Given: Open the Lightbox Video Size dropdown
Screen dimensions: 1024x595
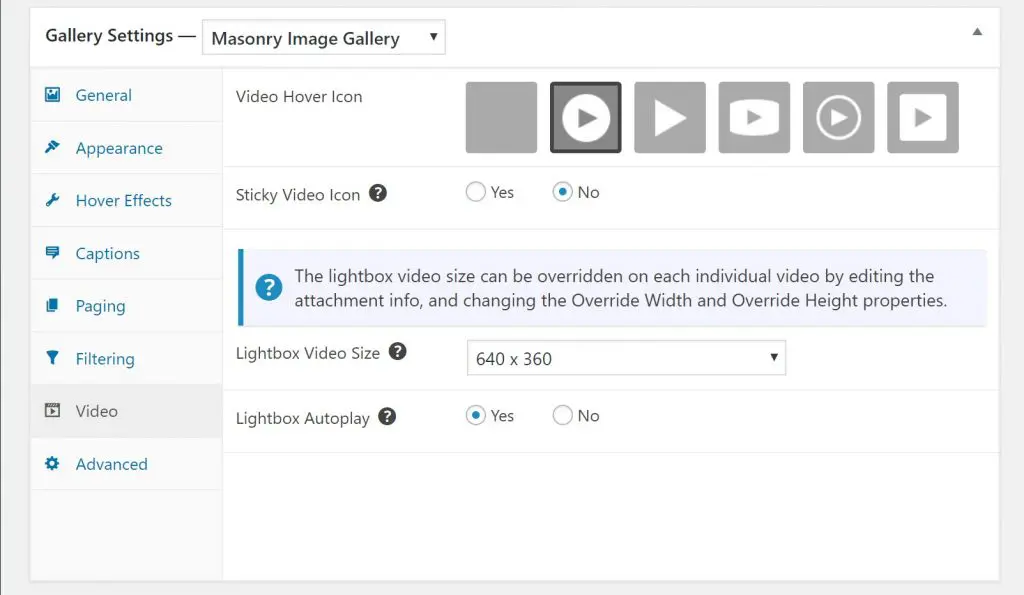Looking at the screenshot, I should 626,358.
